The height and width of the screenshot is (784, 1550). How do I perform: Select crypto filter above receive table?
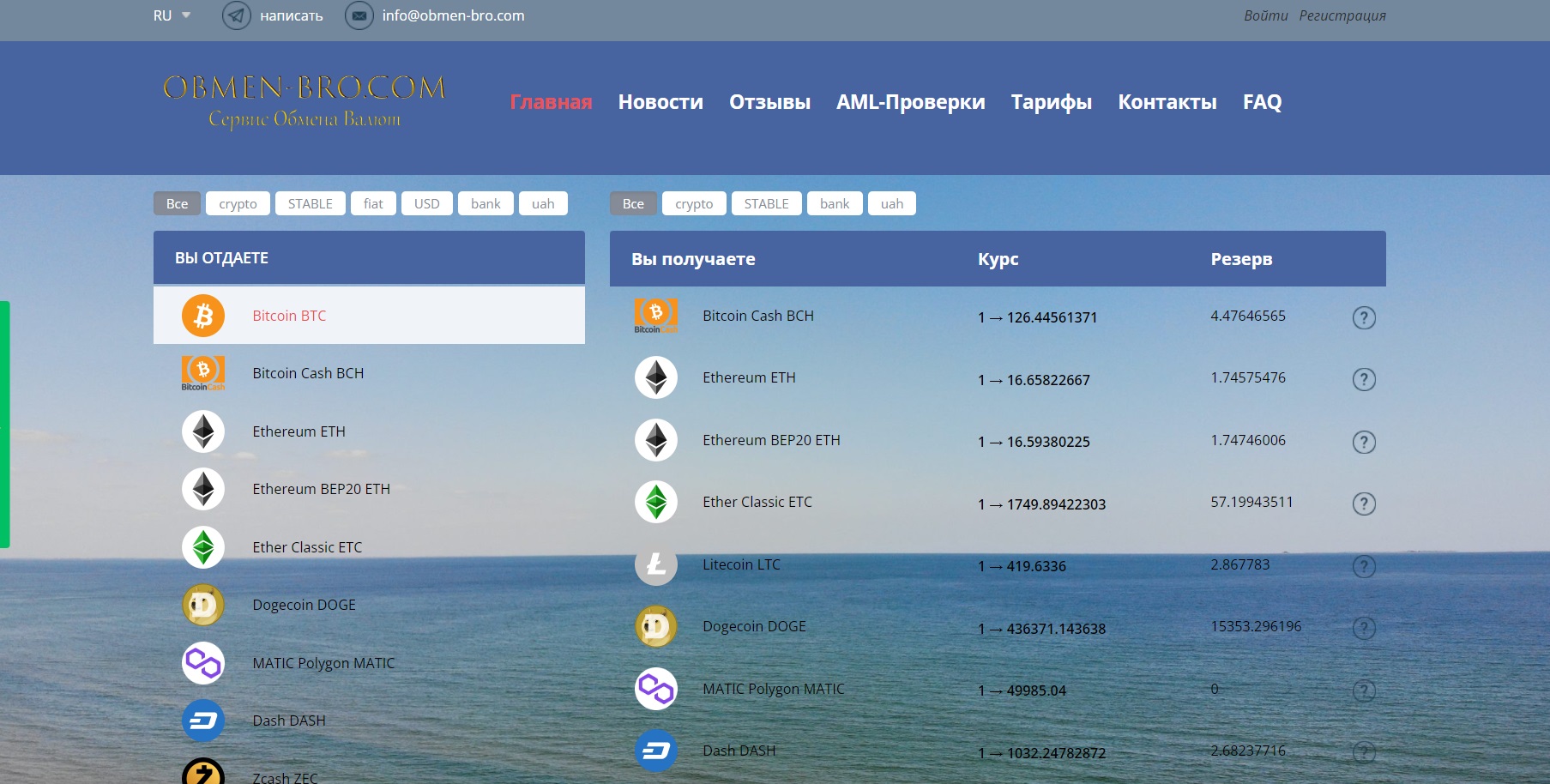[694, 203]
